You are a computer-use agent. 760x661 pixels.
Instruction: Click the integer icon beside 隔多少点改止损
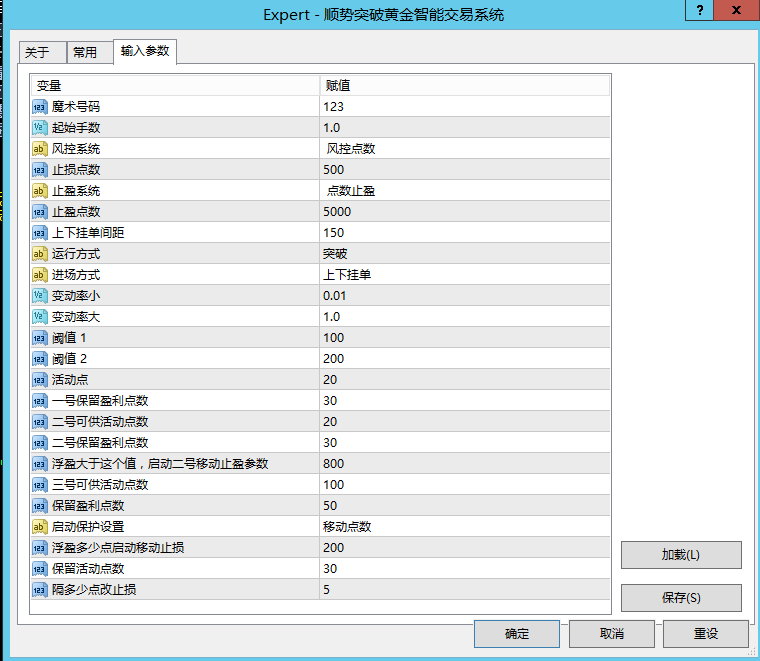click(x=40, y=590)
